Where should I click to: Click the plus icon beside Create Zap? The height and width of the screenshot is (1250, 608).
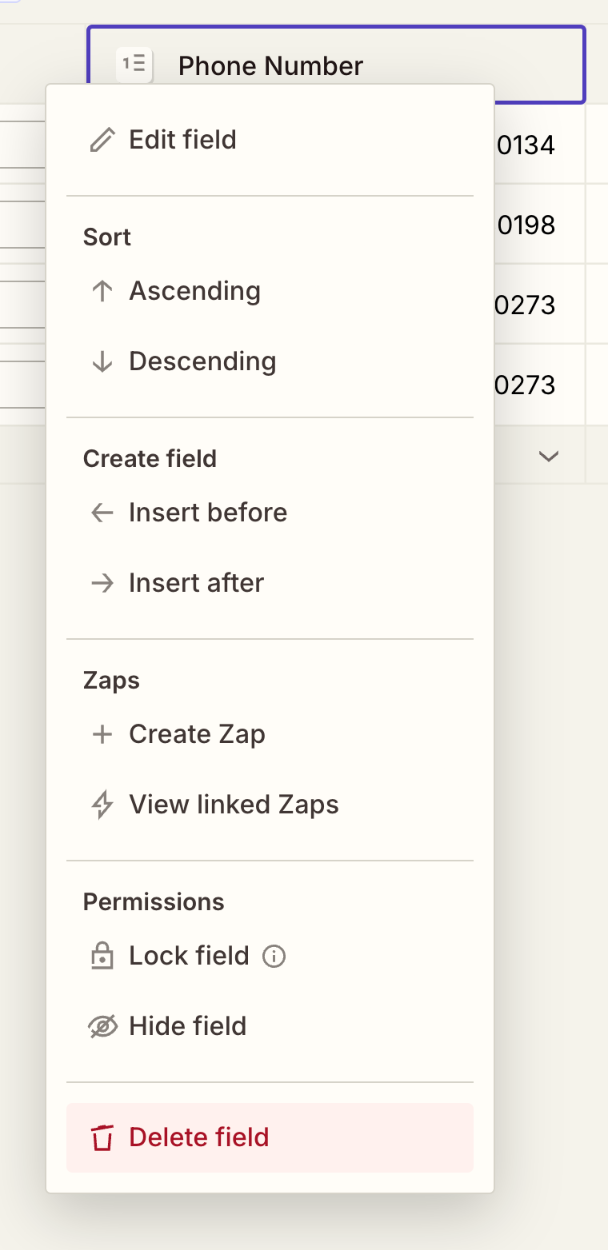101,734
